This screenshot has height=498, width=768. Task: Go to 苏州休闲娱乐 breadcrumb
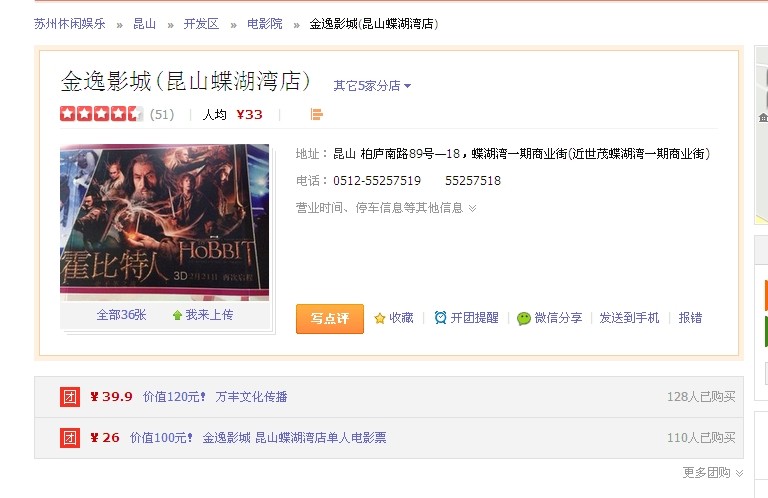[x=70, y=24]
